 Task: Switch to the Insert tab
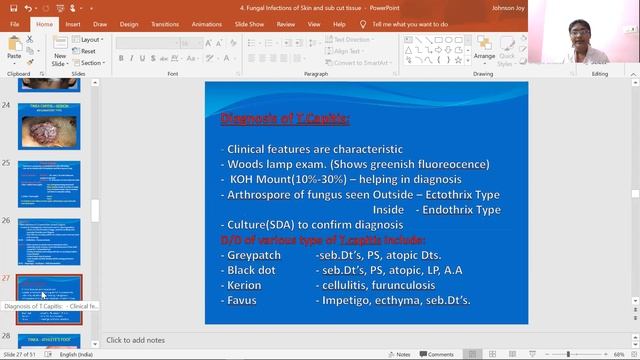pos(73,24)
